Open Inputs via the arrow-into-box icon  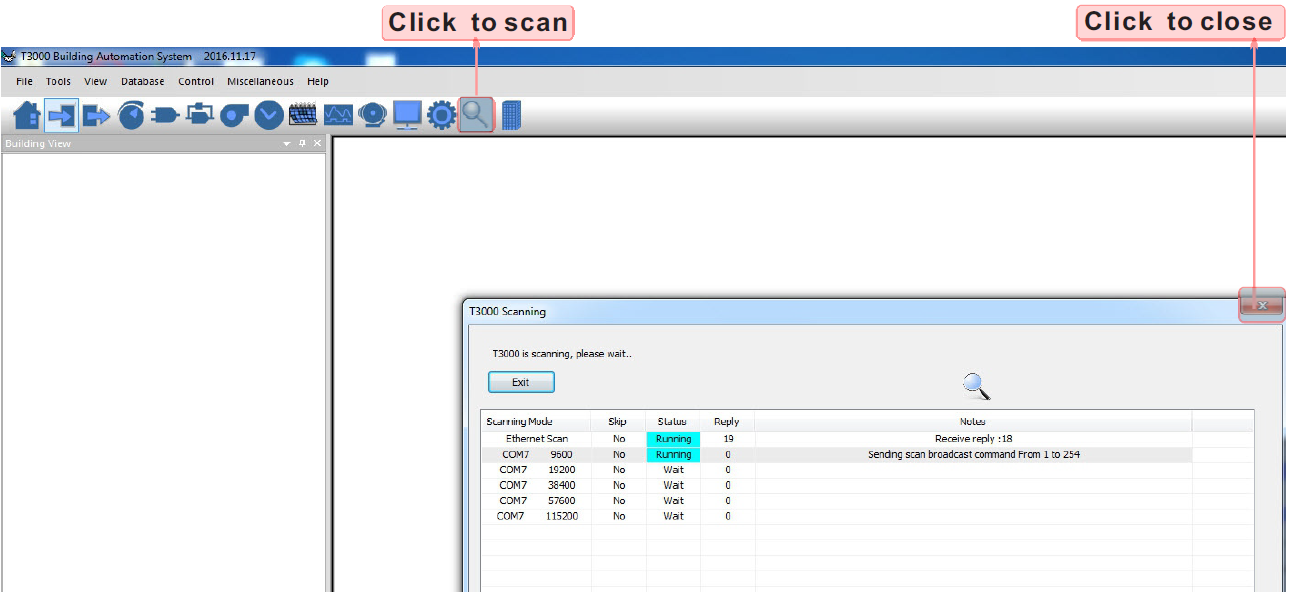click(x=62, y=116)
